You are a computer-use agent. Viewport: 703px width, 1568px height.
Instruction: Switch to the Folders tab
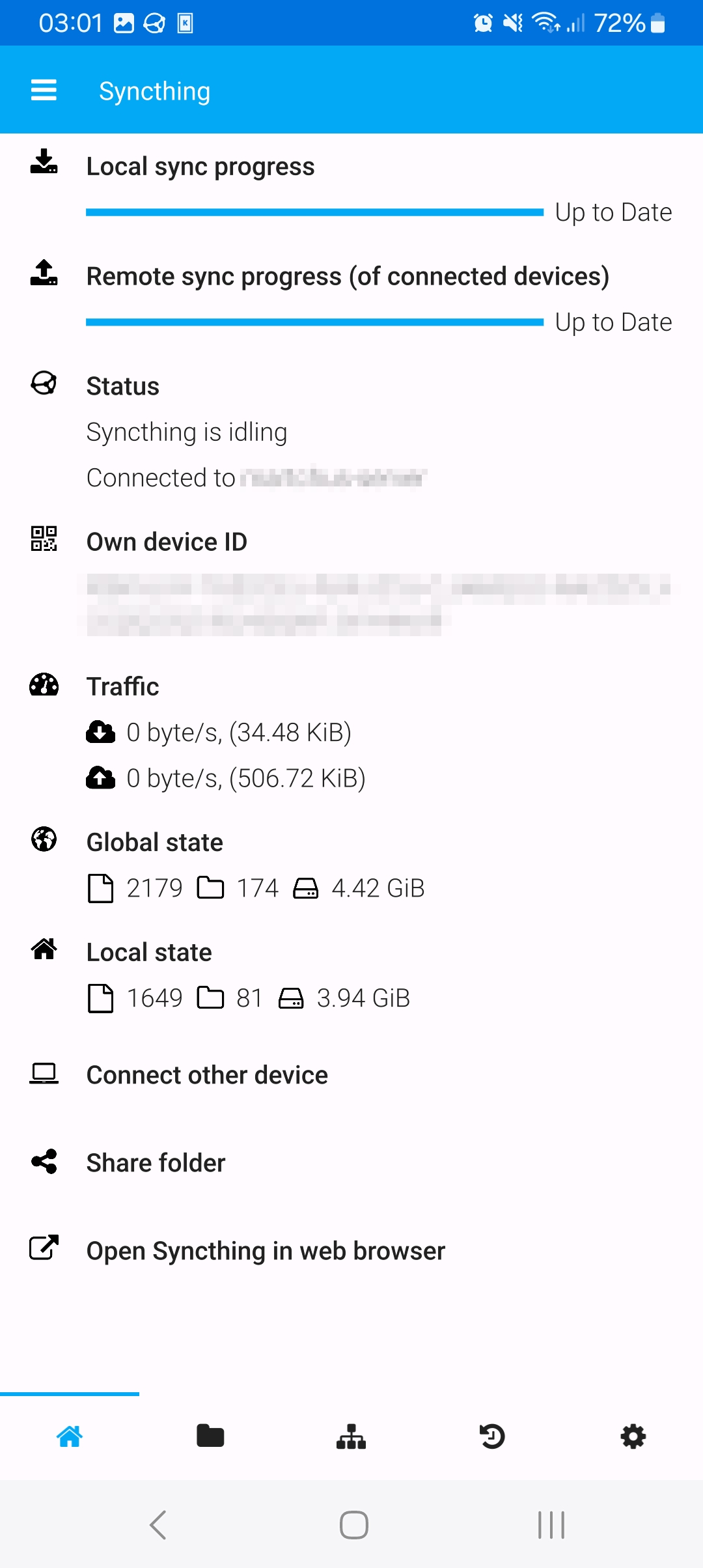click(x=210, y=1436)
